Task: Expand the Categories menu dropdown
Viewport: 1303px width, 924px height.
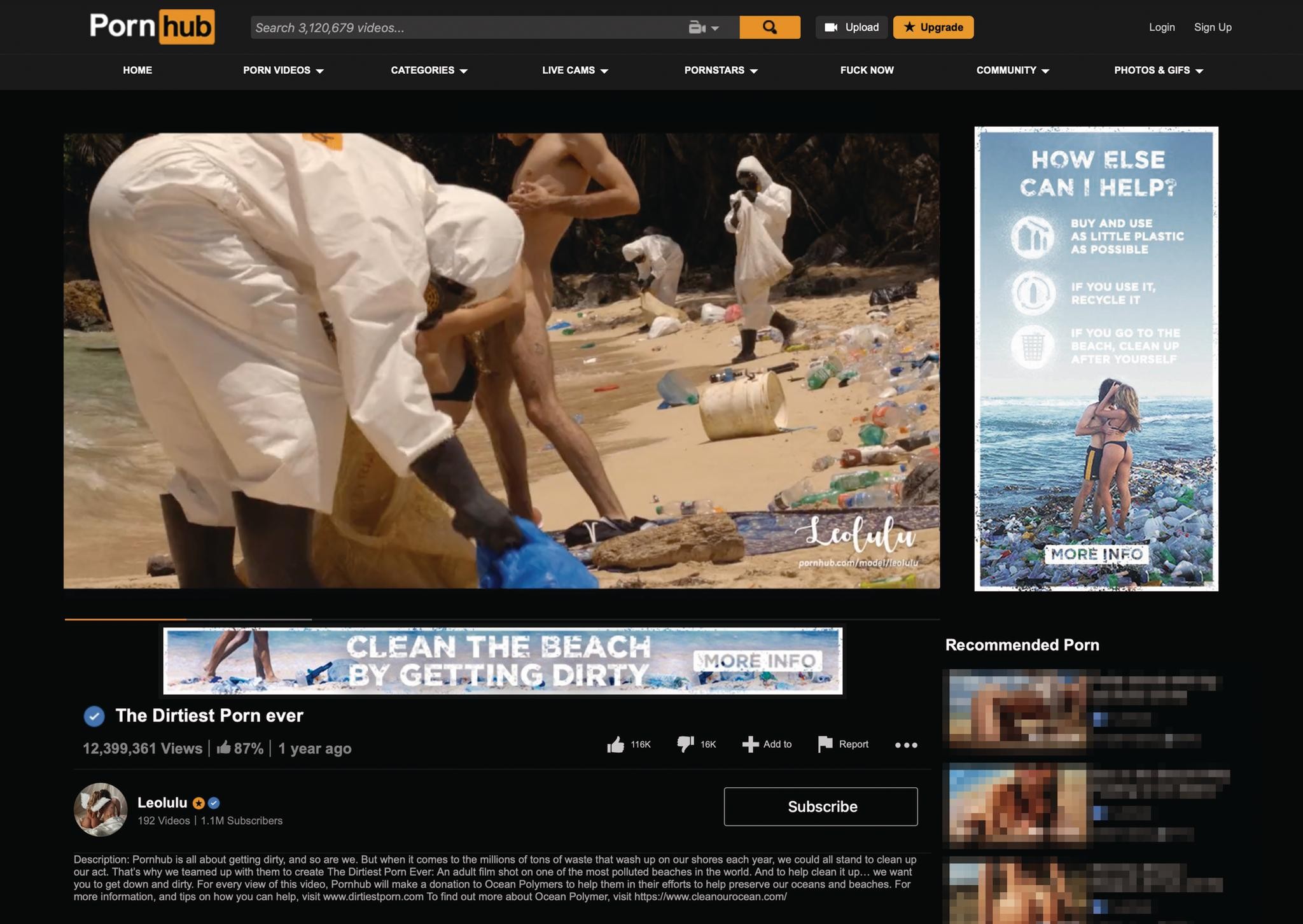Action: (429, 71)
